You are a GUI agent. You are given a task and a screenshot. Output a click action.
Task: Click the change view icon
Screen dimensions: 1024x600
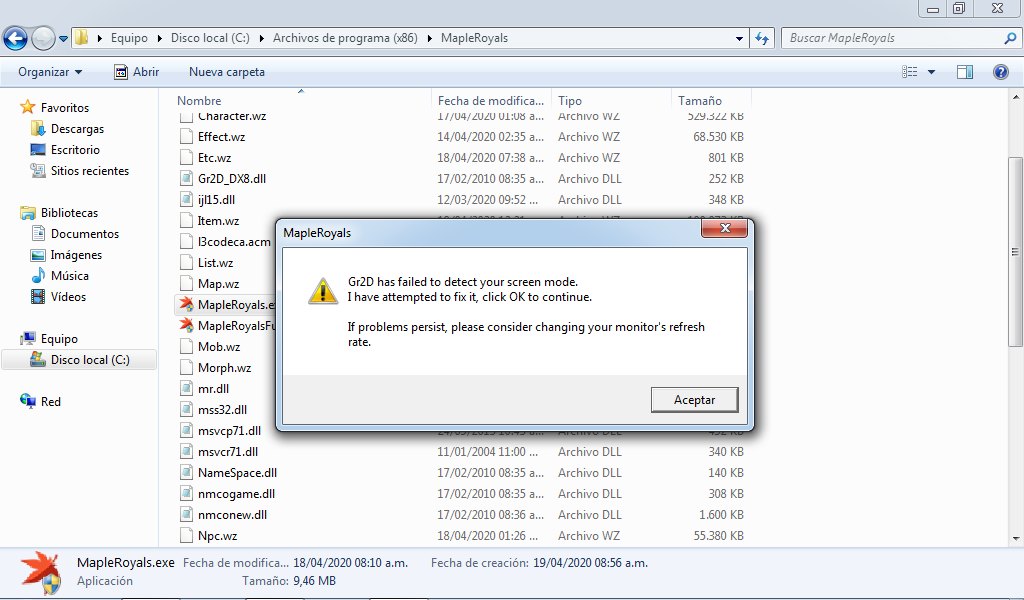909,72
